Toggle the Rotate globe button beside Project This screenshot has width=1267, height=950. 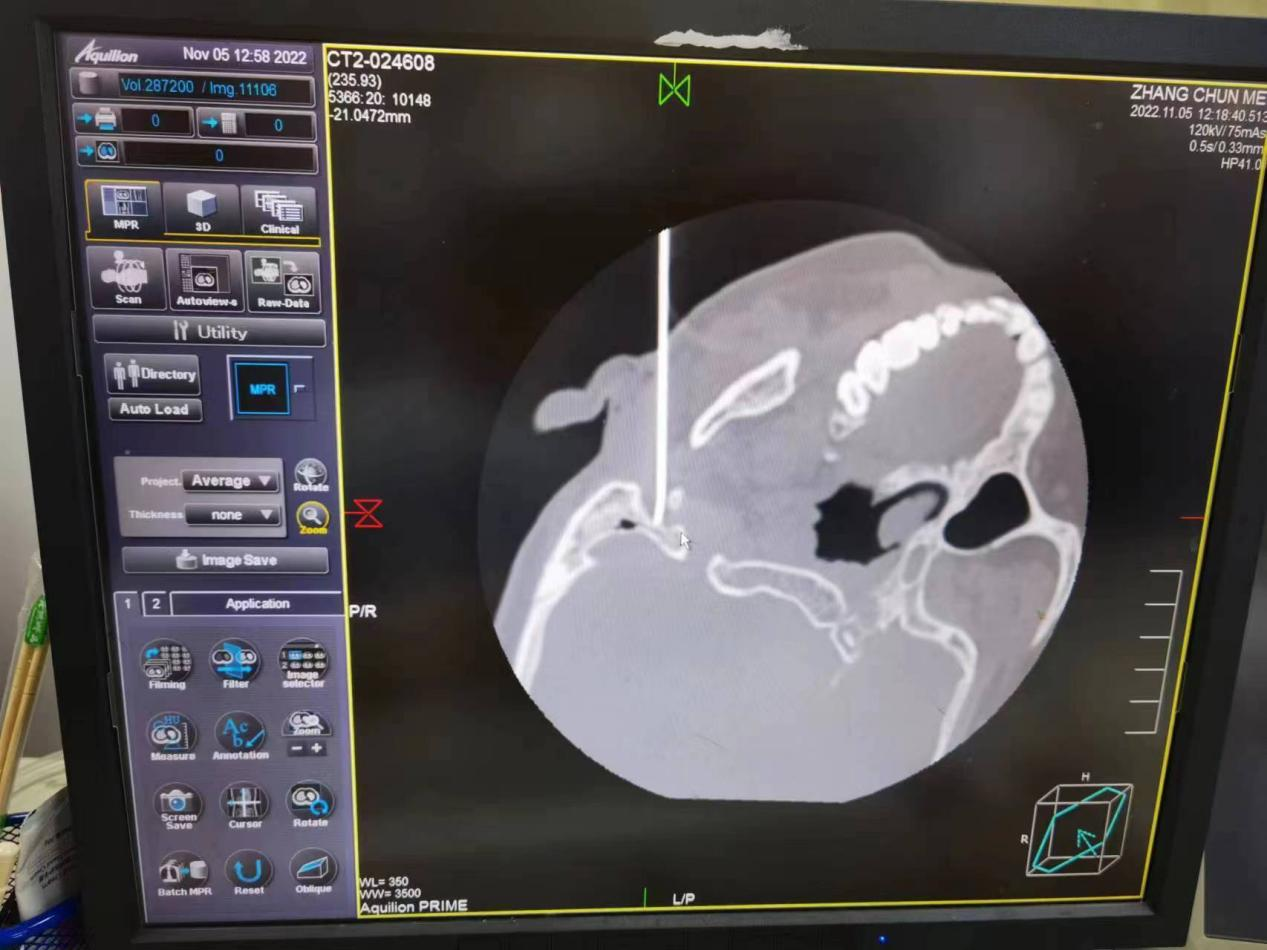point(311,473)
